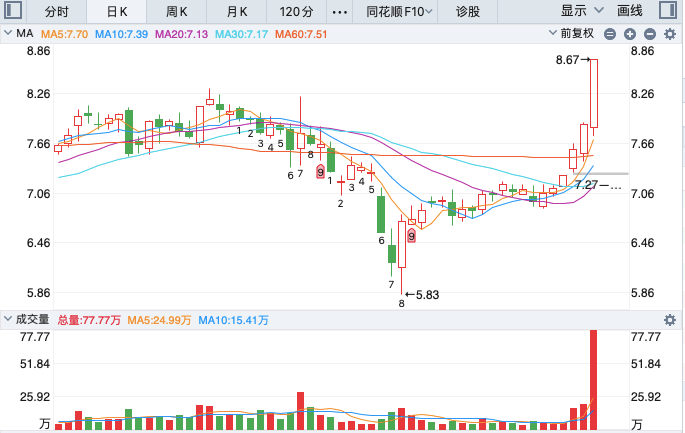This screenshot has width=685, height=433.
Task: Select the 日K tab
Action: 117,11
